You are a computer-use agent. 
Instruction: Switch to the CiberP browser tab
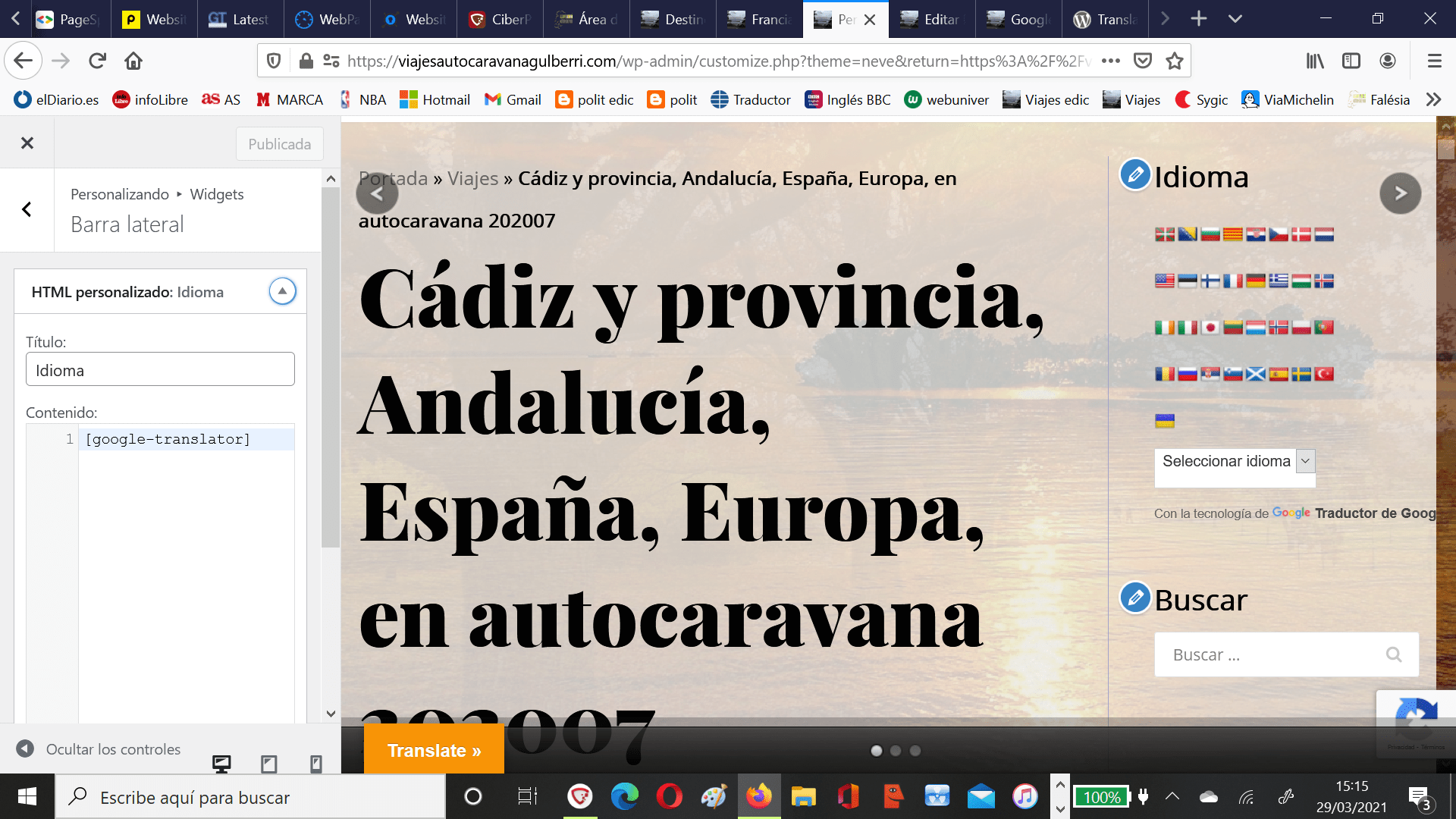(x=500, y=19)
